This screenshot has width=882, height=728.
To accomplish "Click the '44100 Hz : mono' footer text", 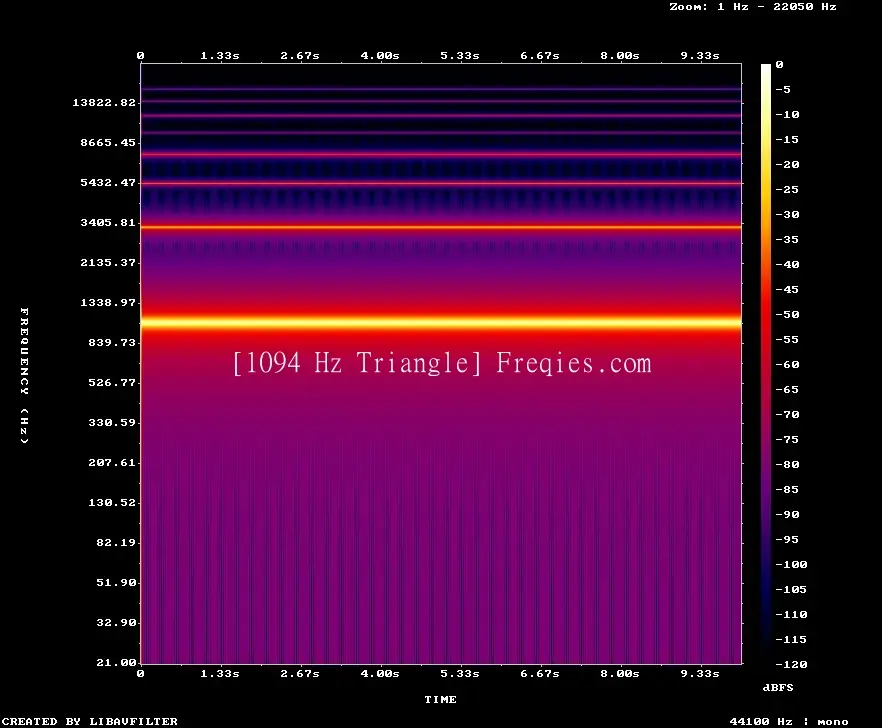I will tap(789, 721).
